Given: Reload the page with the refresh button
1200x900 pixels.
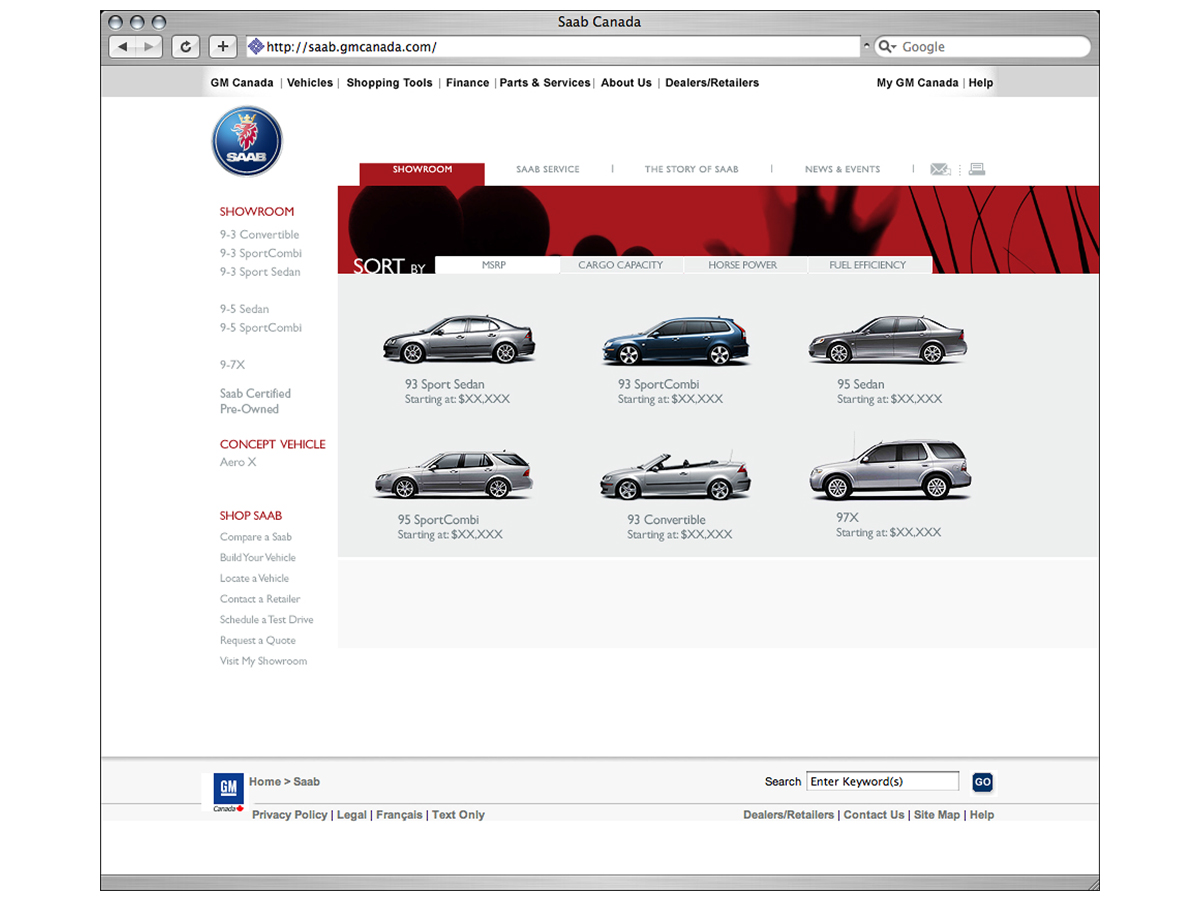Looking at the screenshot, I should tap(185, 47).
